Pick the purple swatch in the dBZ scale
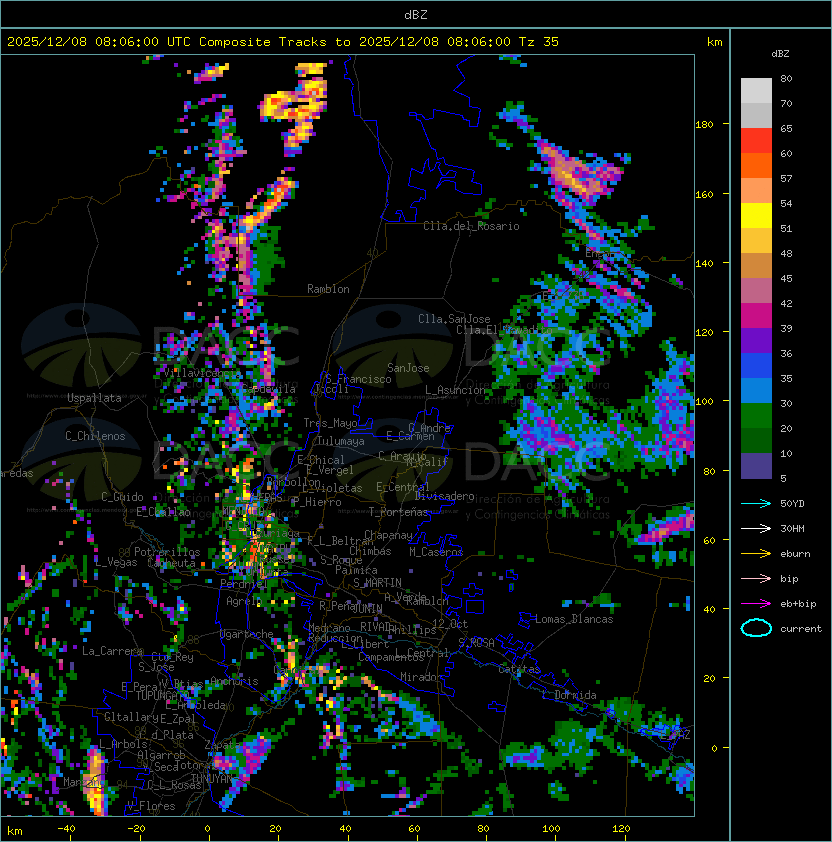Screen dimensions: 832x842 pyautogui.click(x=756, y=341)
